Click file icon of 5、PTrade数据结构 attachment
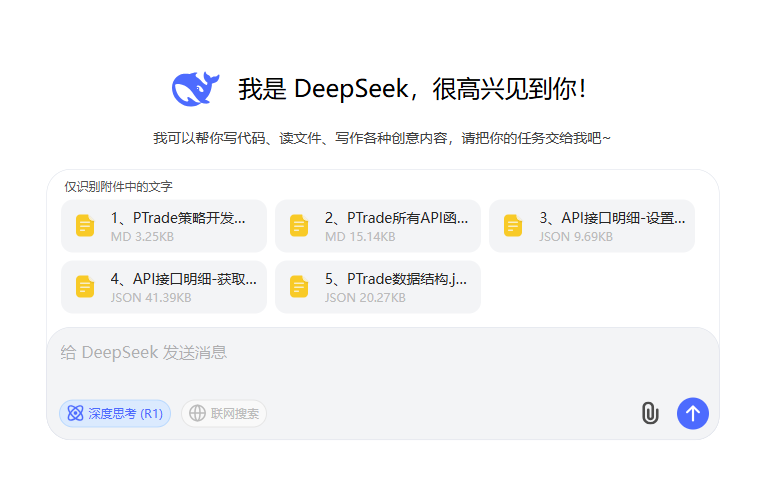The height and width of the screenshot is (487, 765). 299,287
